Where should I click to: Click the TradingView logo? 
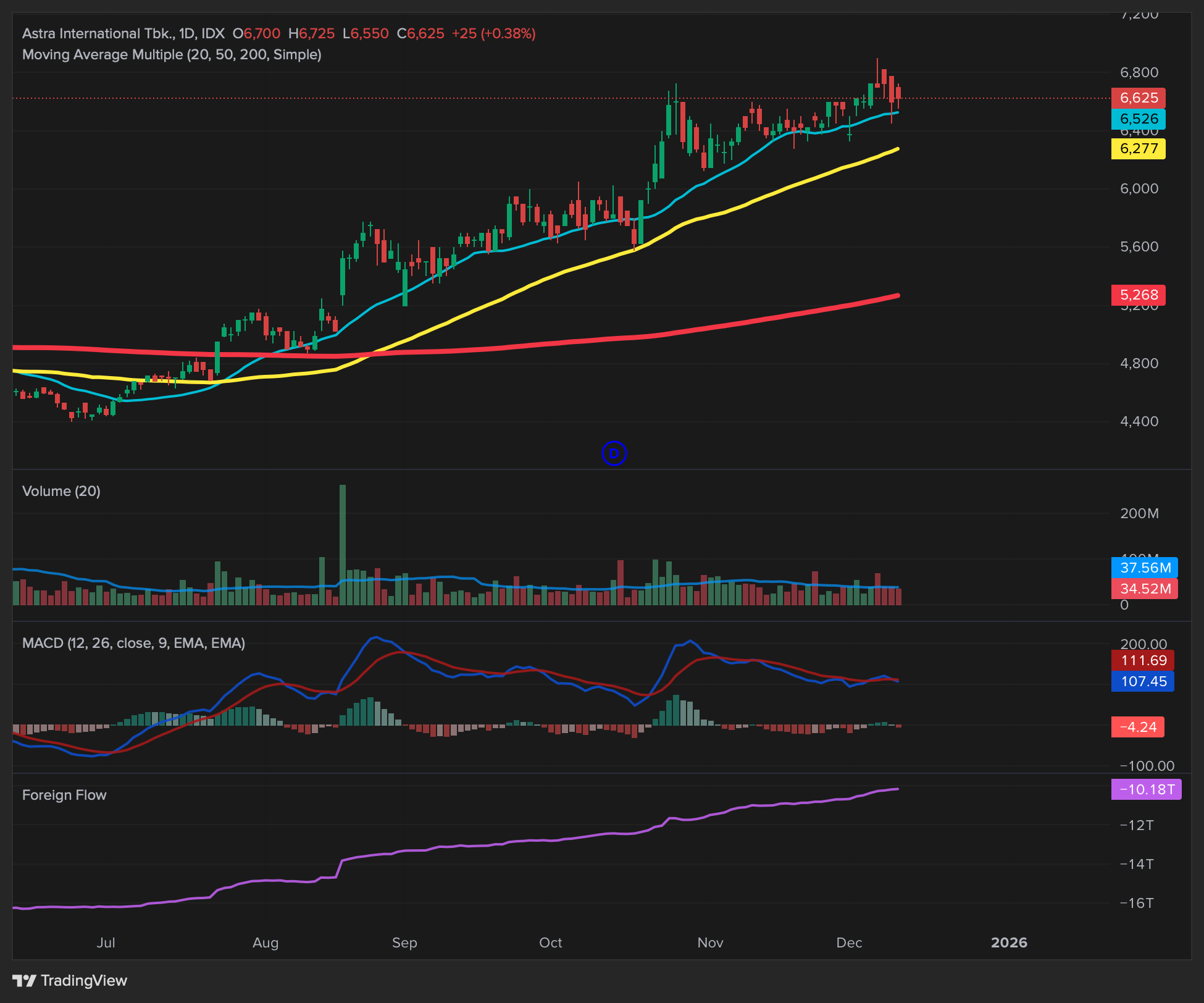70,980
